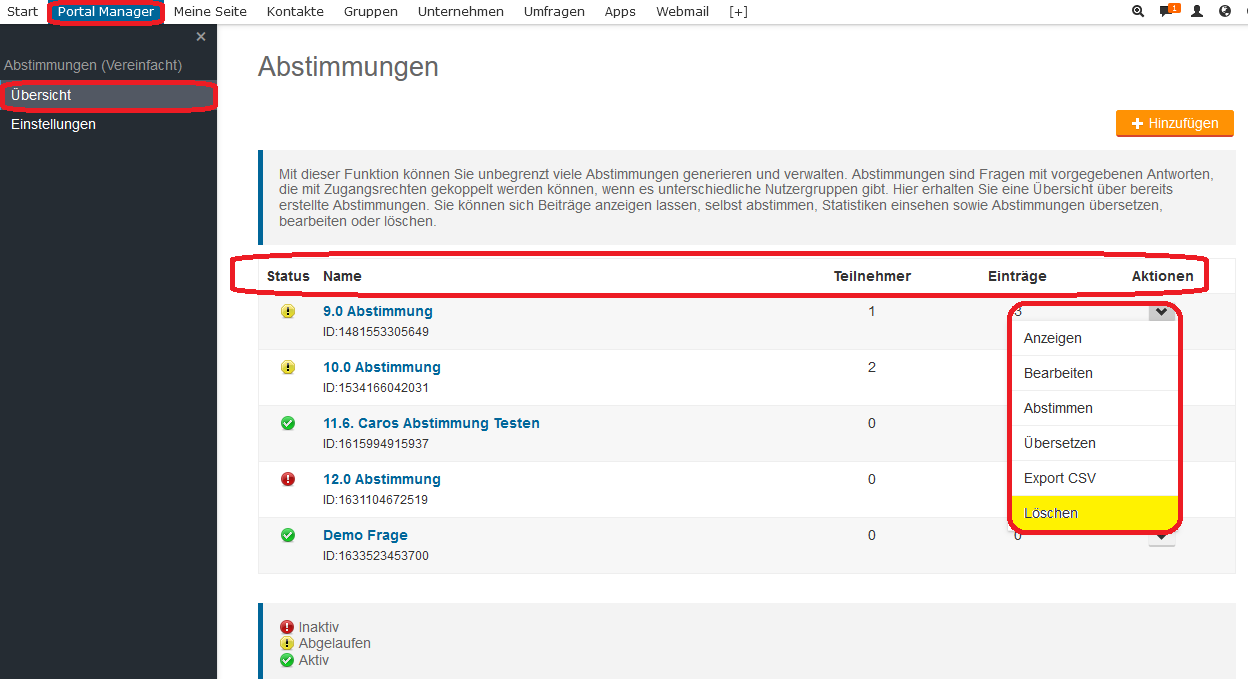Click the yellow Abgelaufen legend icon
The image size is (1248, 679).
pos(287,643)
